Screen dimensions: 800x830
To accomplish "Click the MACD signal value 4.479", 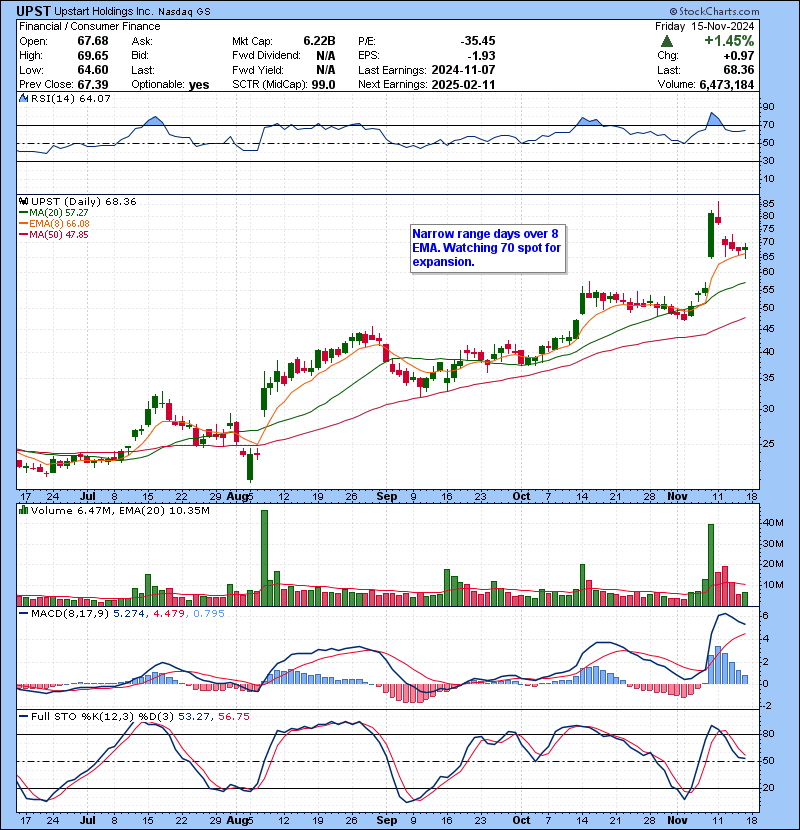I will (x=169, y=614).
